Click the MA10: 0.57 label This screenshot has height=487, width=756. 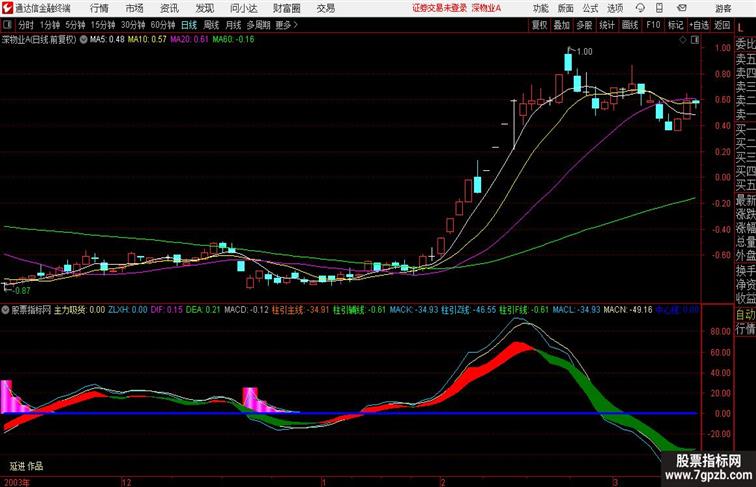pos(147,40)
